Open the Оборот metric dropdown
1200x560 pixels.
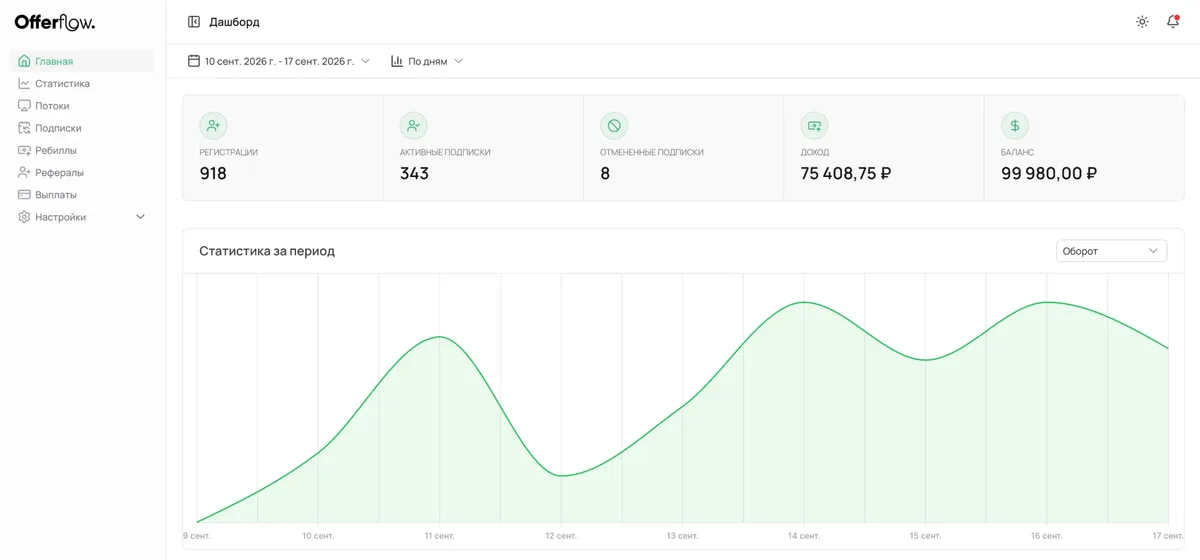pos(1111,251)
